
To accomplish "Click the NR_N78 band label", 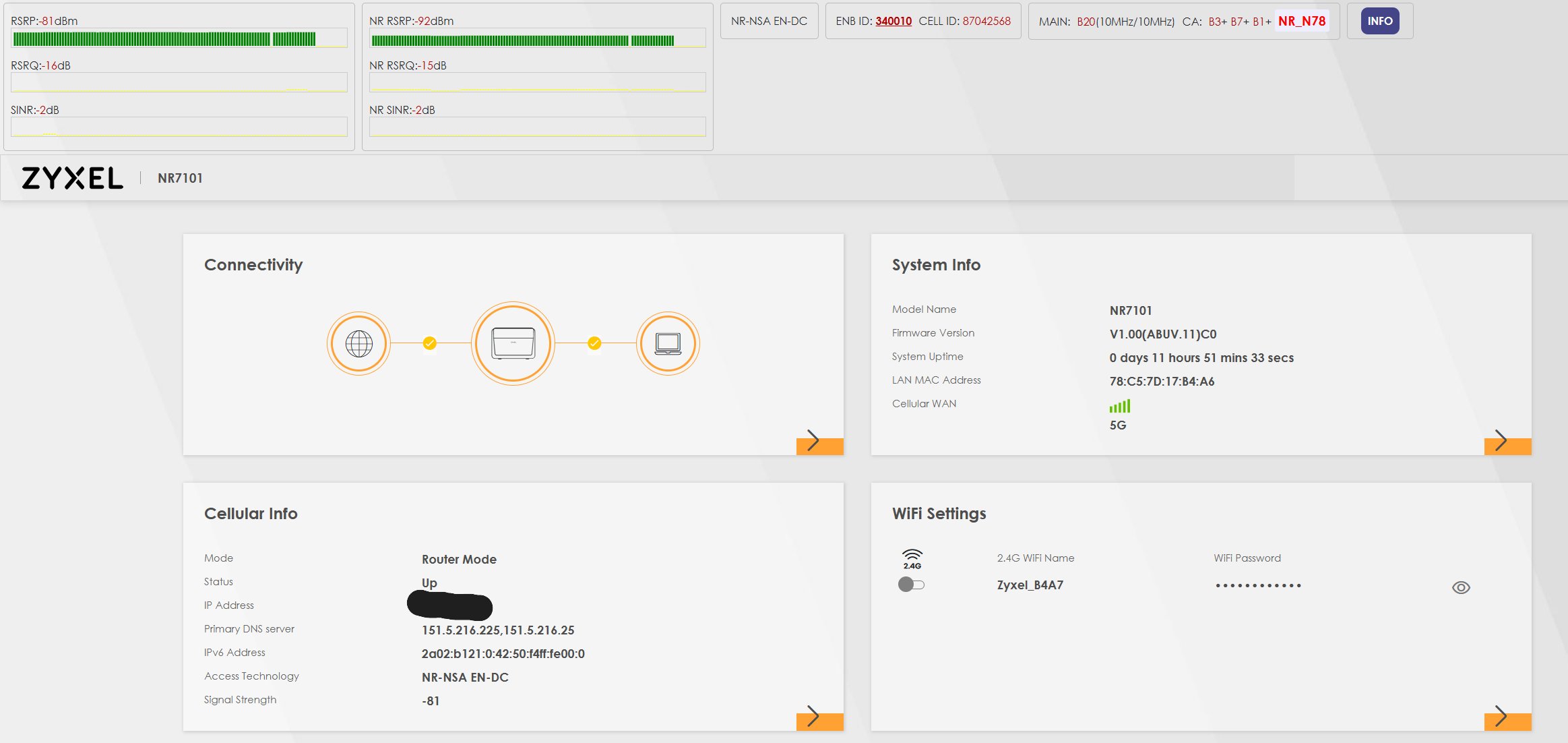I will (x=1301, y=21).
